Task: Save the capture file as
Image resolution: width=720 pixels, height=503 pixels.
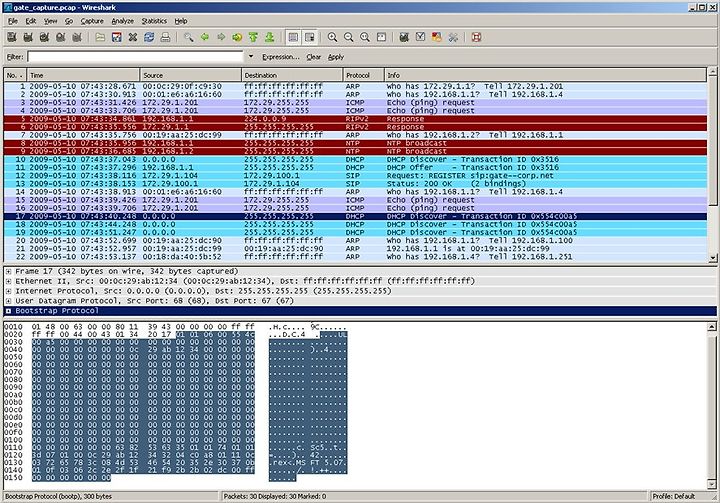Action: coord(117,37)
